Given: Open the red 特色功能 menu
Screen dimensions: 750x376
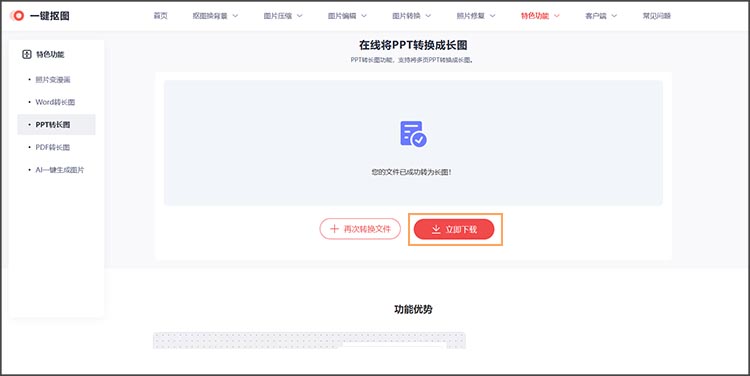Looking at the screenshot, I should [x=535, y=16].
